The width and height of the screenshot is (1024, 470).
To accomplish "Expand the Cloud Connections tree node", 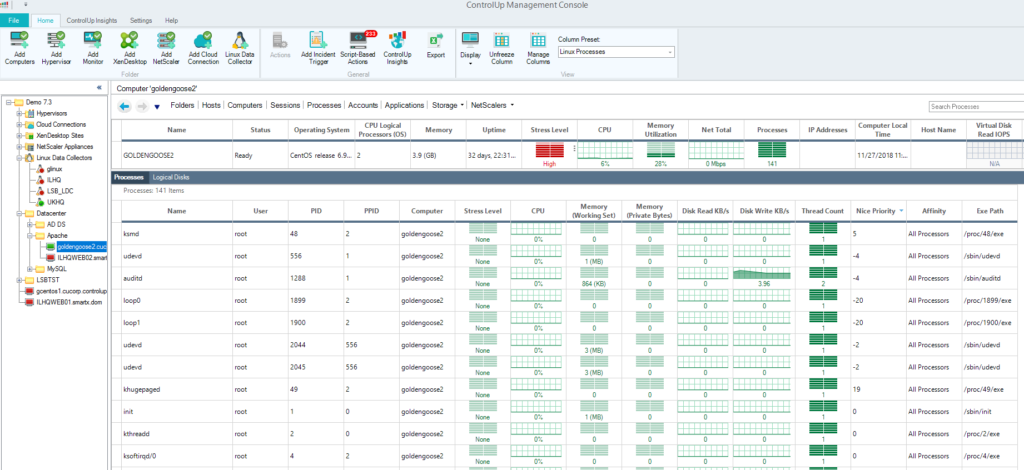I will (20, 125).
